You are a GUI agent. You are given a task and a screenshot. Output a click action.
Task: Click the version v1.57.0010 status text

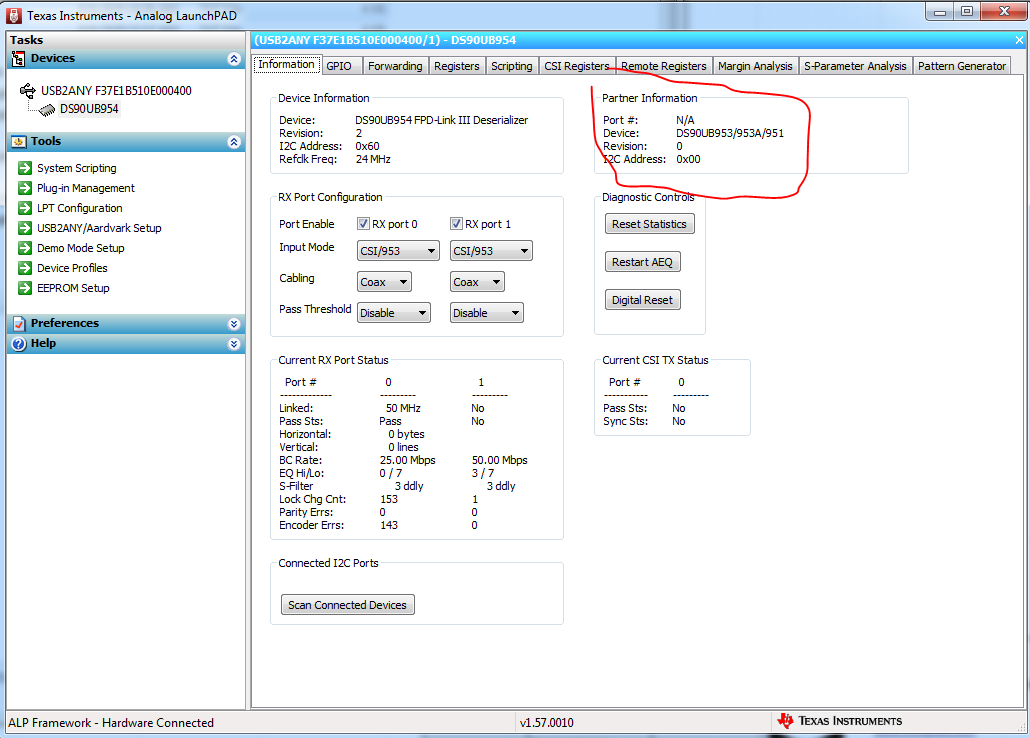click(547, 723)
